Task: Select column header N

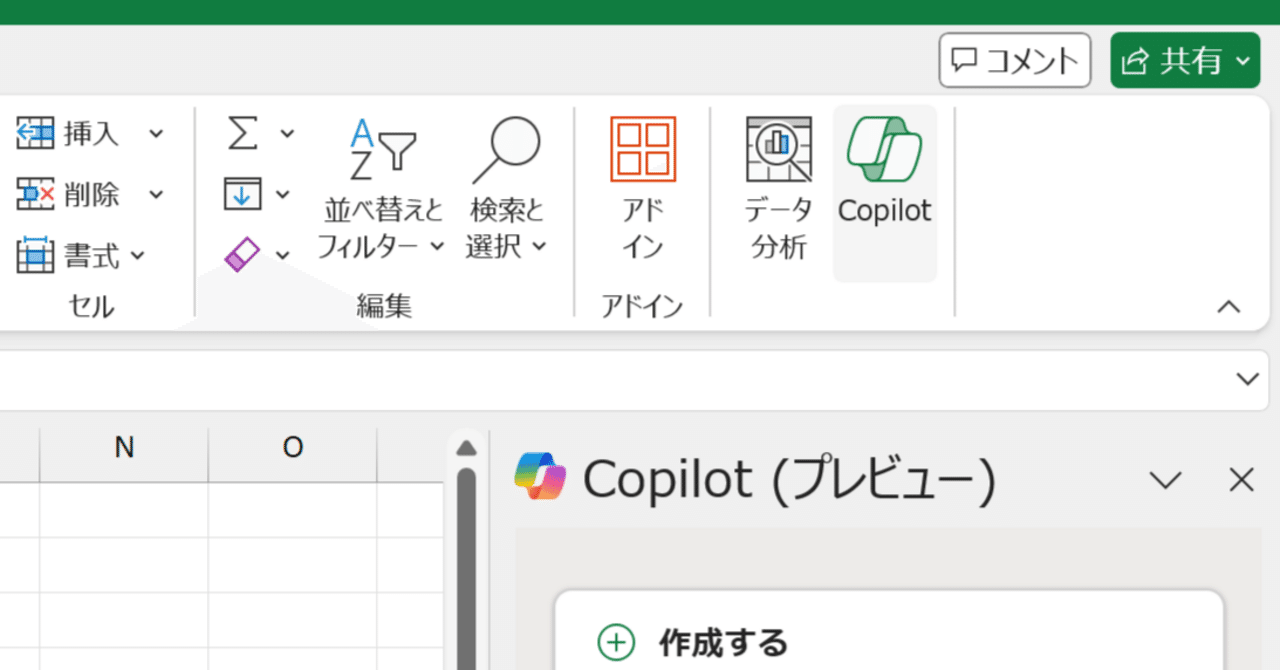Action: pos(123,447)
